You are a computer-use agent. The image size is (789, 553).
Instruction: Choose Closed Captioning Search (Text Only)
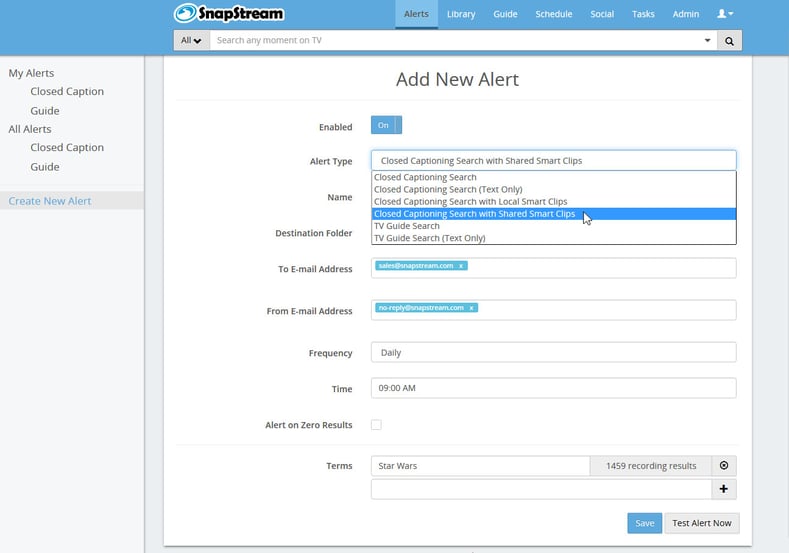point(448,189)
